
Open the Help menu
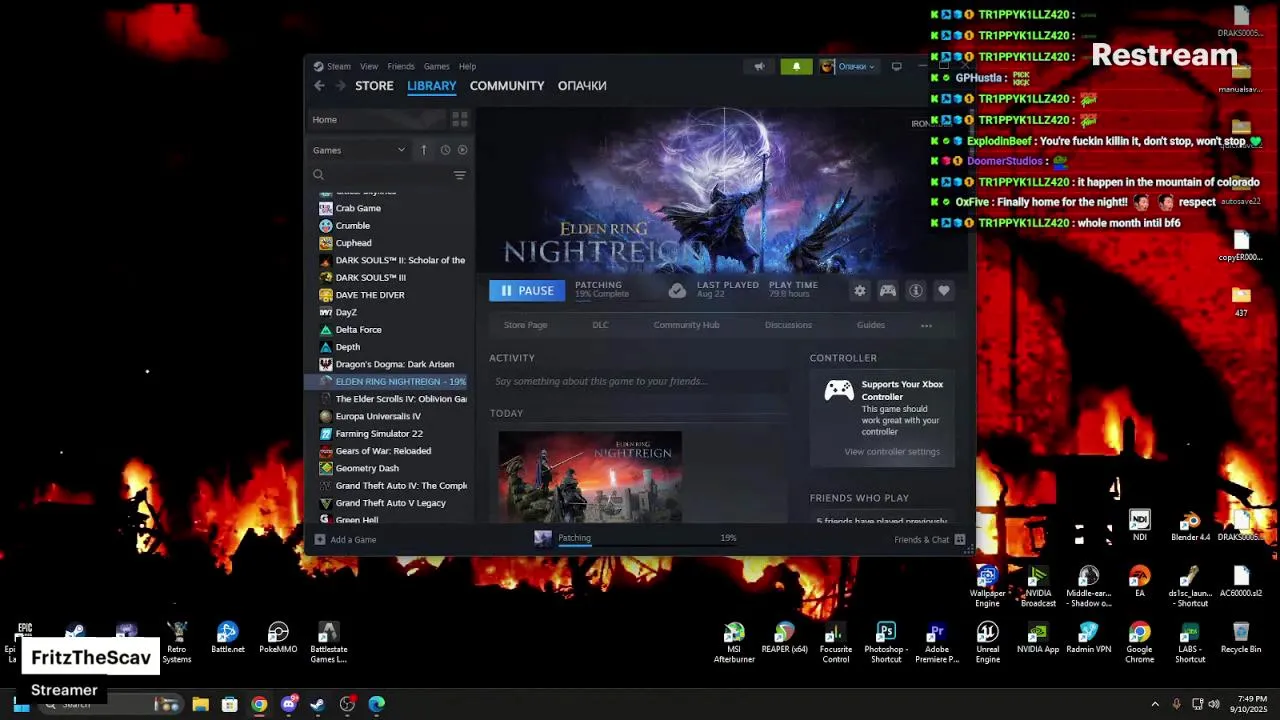(467, 66)
